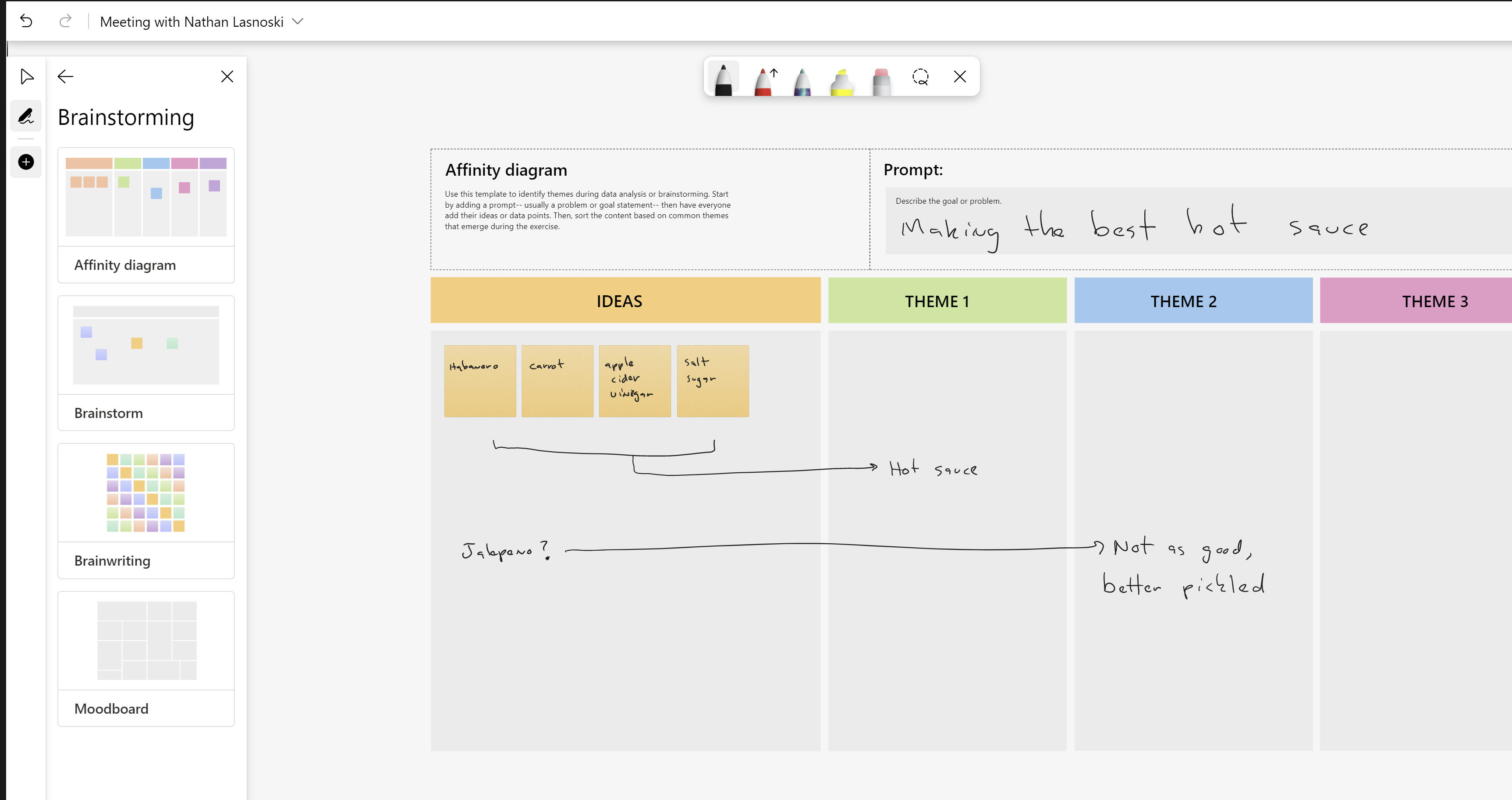Select the rainbow galaxy pen
The width and height of the screenshot is (1512, 800).
pyautogui.click(x=802, y=81)
